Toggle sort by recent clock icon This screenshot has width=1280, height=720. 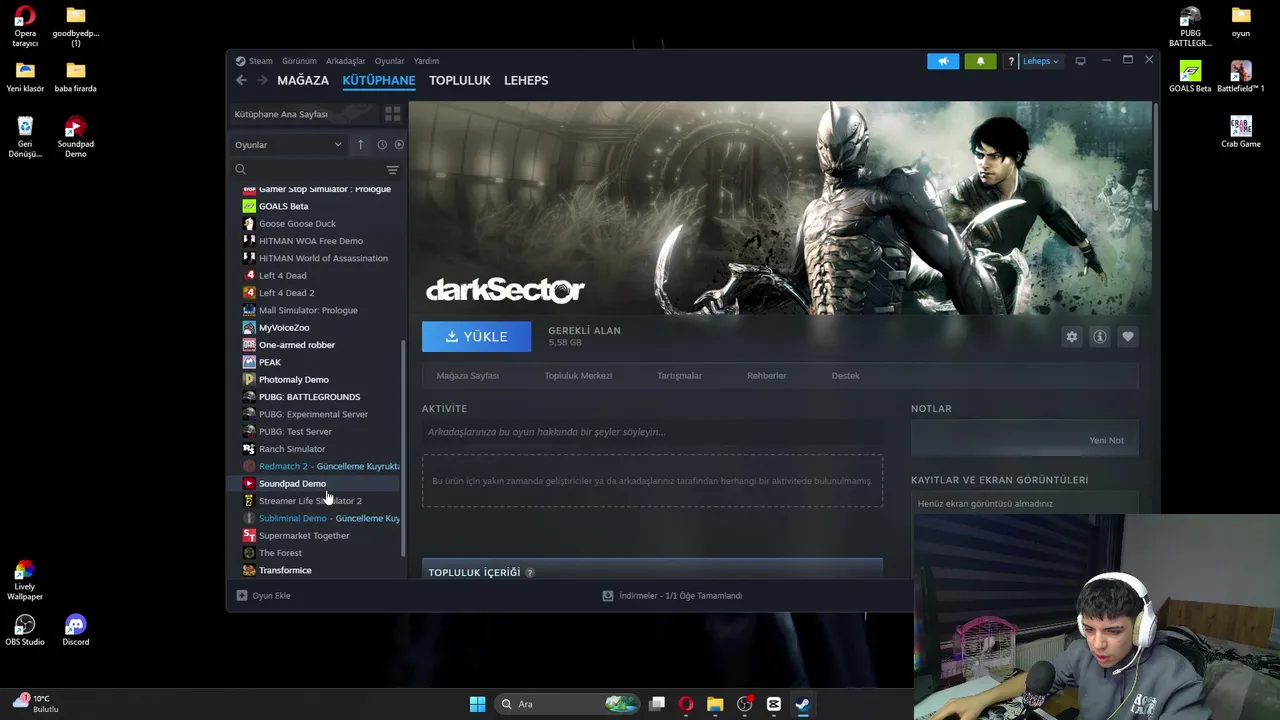[382, 145]
